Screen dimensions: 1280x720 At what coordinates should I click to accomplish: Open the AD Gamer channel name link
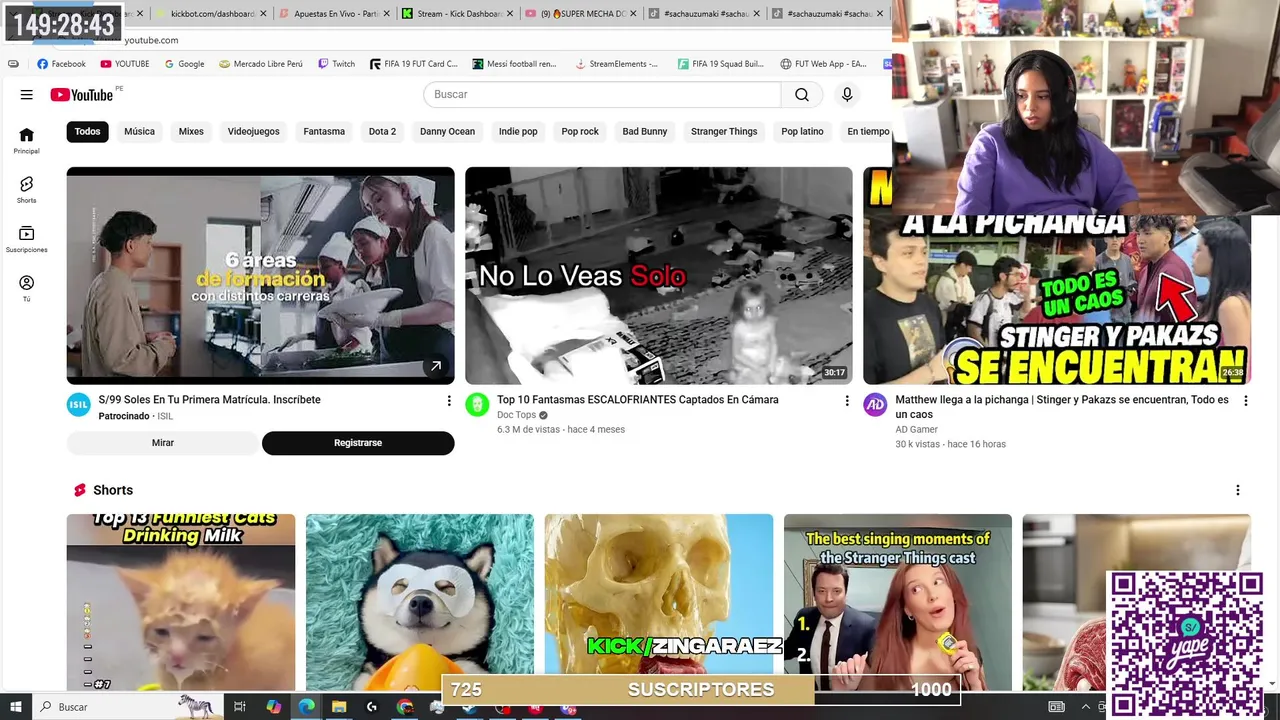(x=916, y=430)
